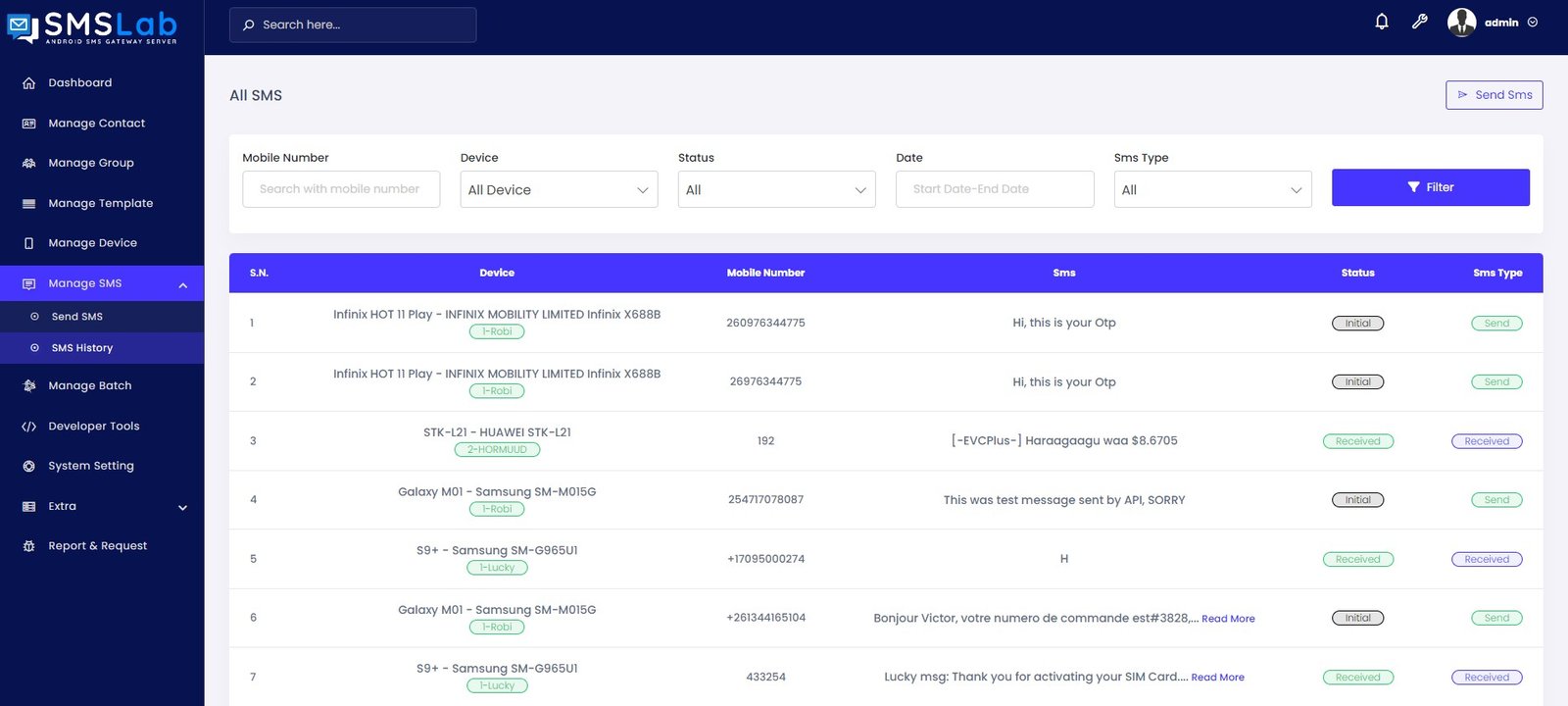Click the Manage Contact card icon
Screen dimensions: 1568x706
[28, 124]
